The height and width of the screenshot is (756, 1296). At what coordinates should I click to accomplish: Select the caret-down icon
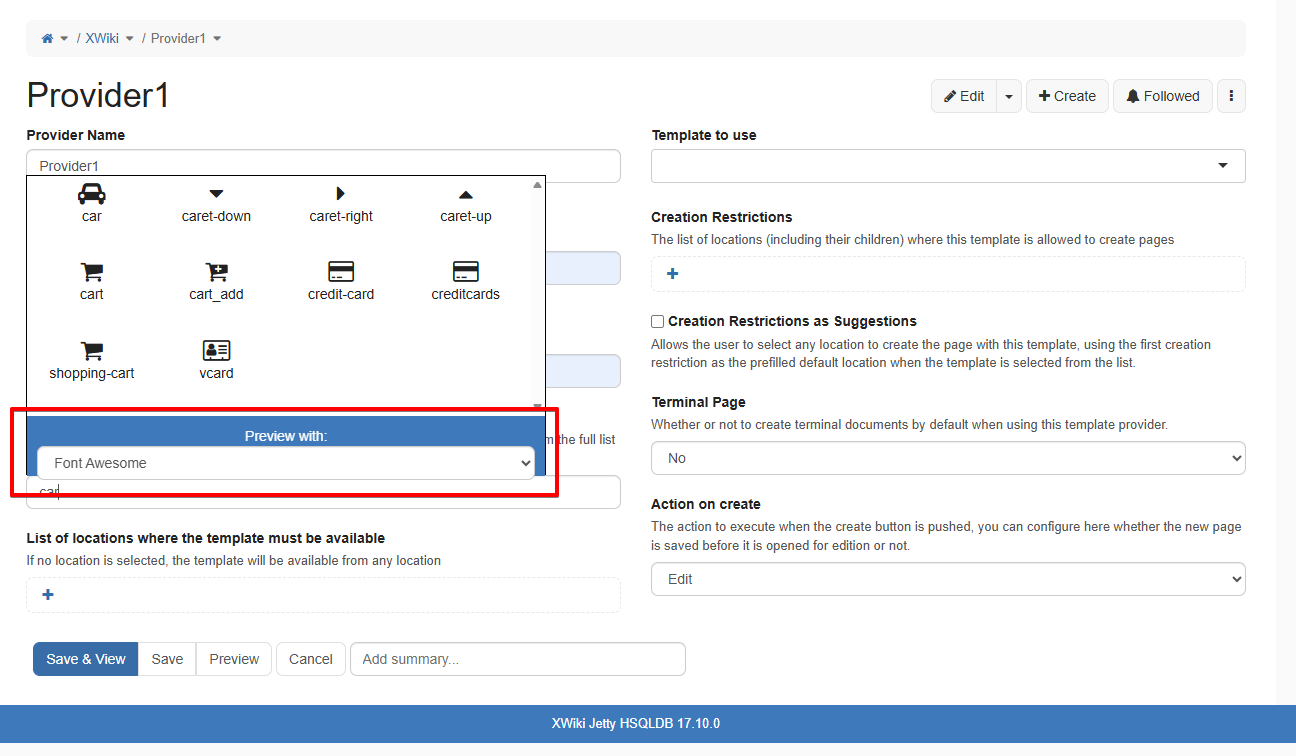(216, 195)
